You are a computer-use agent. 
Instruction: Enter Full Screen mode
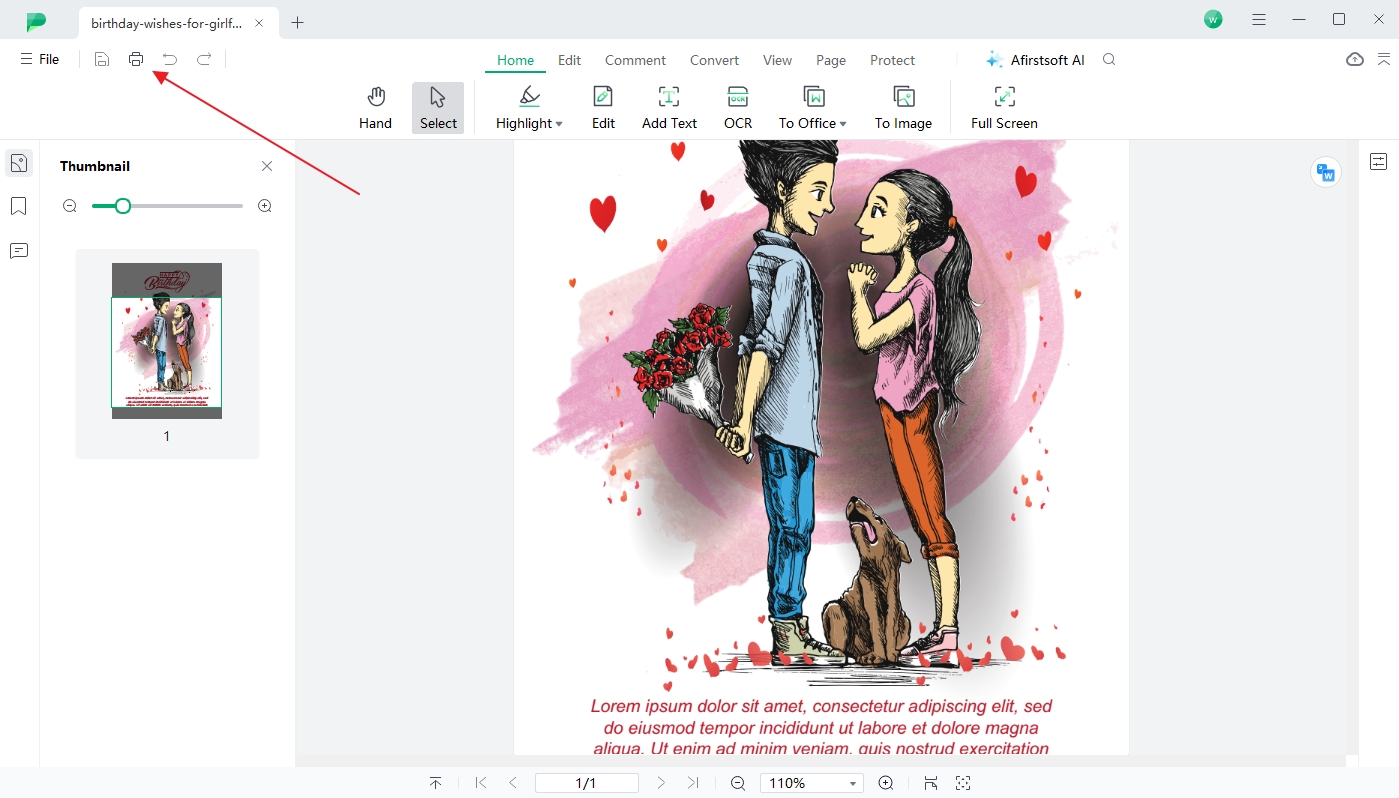pyautogui.click(x=1004, y=108)
